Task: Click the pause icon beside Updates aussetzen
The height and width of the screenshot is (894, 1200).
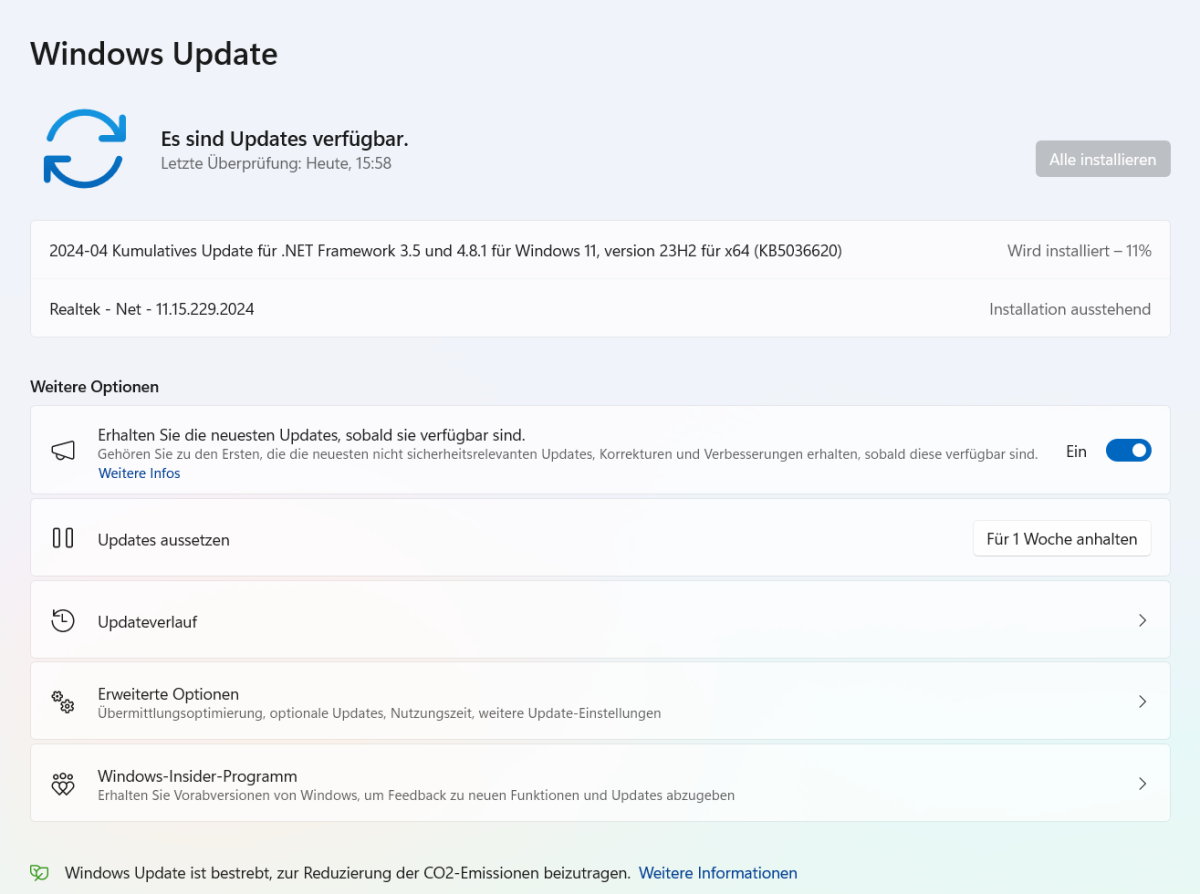Action: pos(63,538)
